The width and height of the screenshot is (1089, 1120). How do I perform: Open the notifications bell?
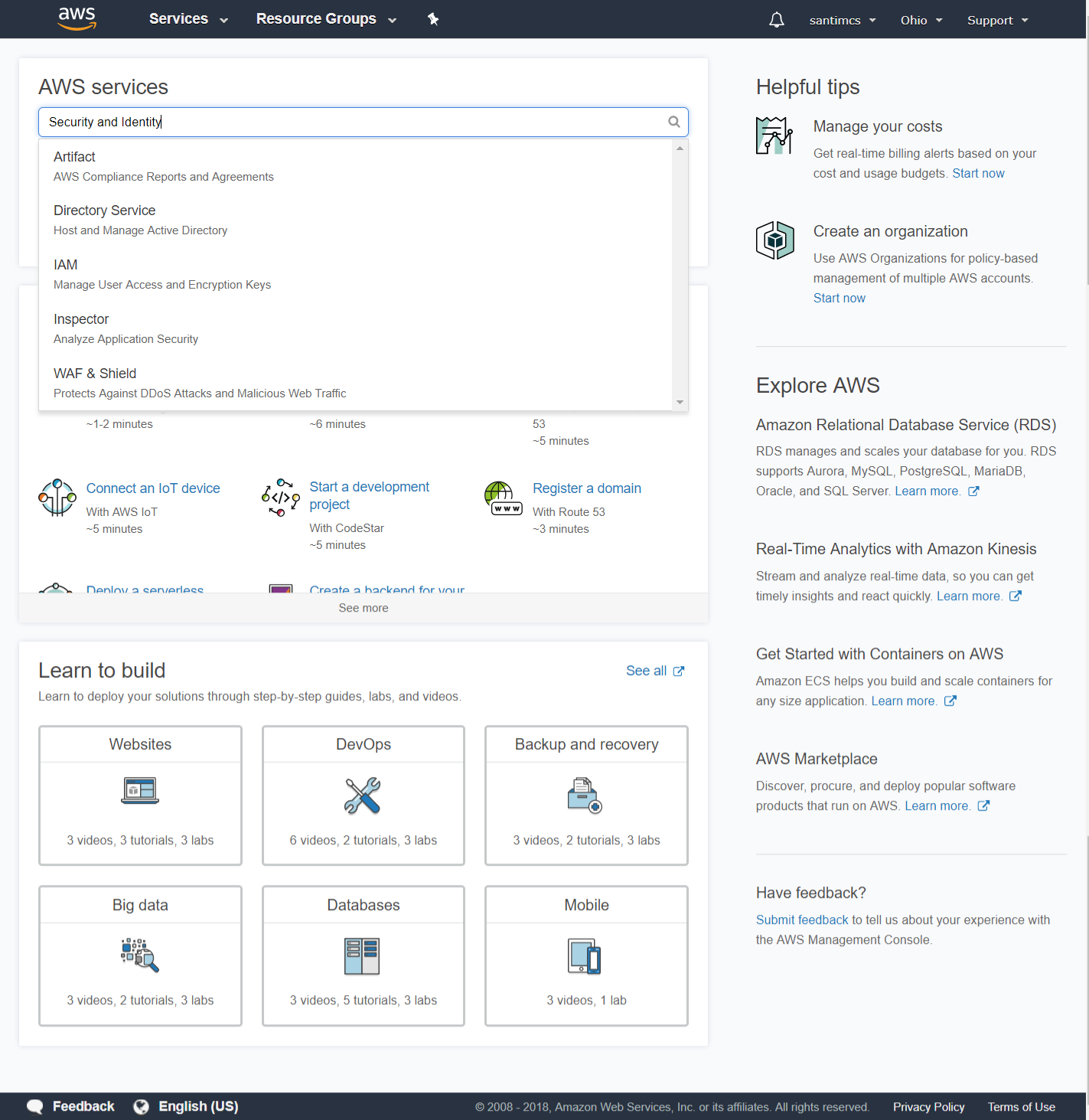pos(777,20)
